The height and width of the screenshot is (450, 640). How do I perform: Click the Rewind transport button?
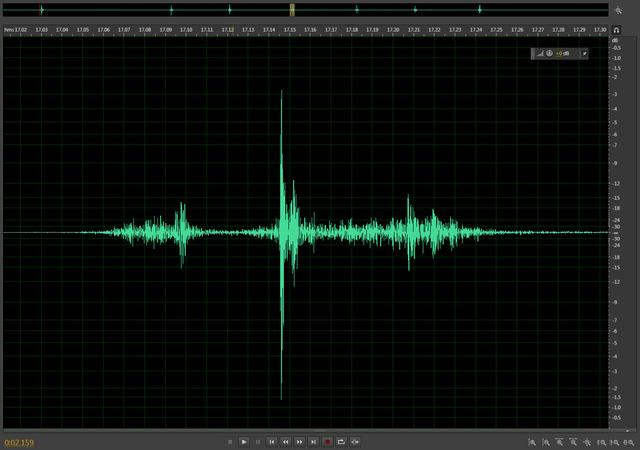pos(286,442)
